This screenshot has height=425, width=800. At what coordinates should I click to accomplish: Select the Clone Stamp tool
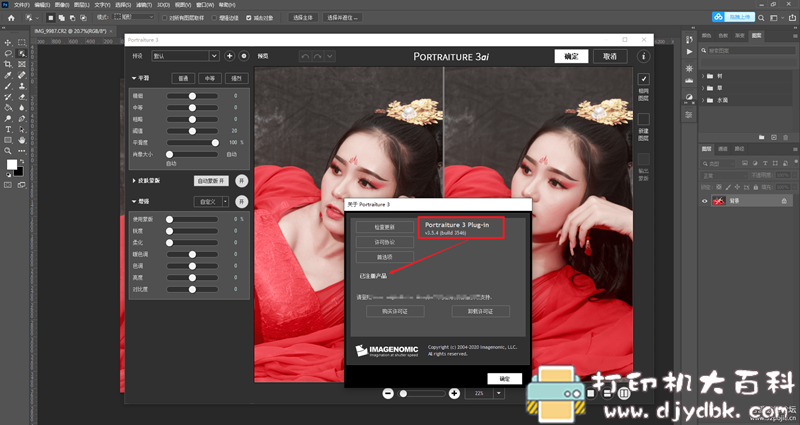tap(22, 86)
